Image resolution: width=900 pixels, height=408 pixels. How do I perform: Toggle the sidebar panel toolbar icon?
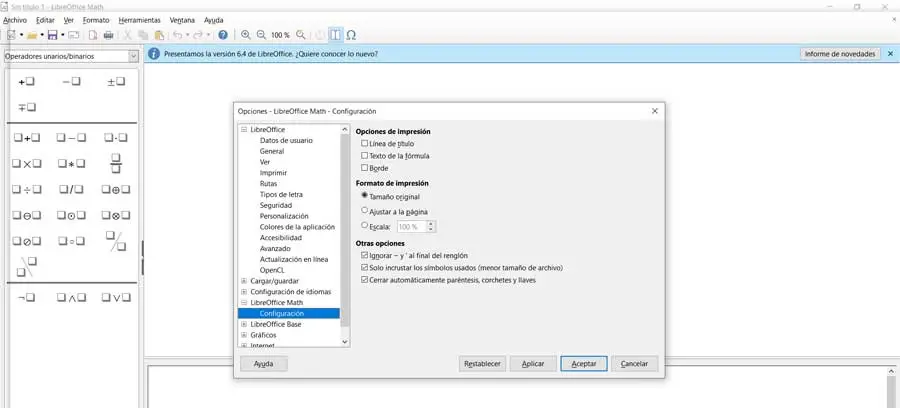click(x=336, y=35)
